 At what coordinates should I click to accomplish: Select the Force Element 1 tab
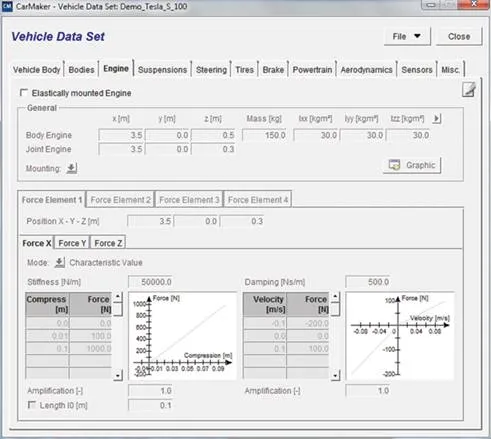pos(52,200)
